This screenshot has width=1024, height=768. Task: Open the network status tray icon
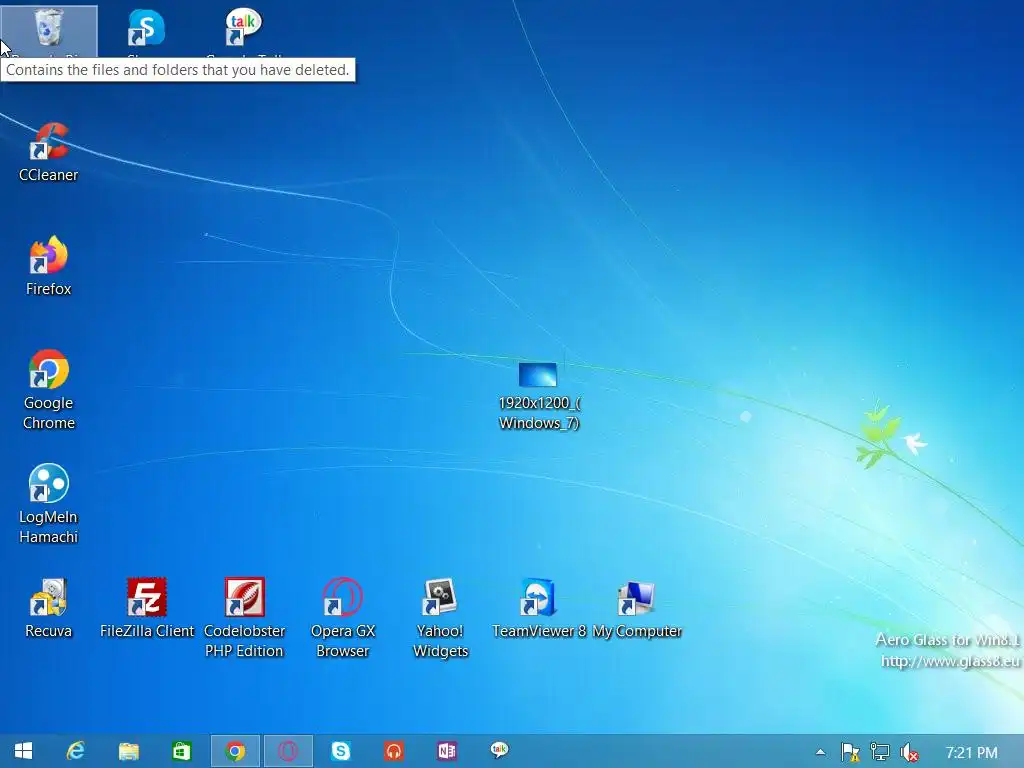pos(880,752)
